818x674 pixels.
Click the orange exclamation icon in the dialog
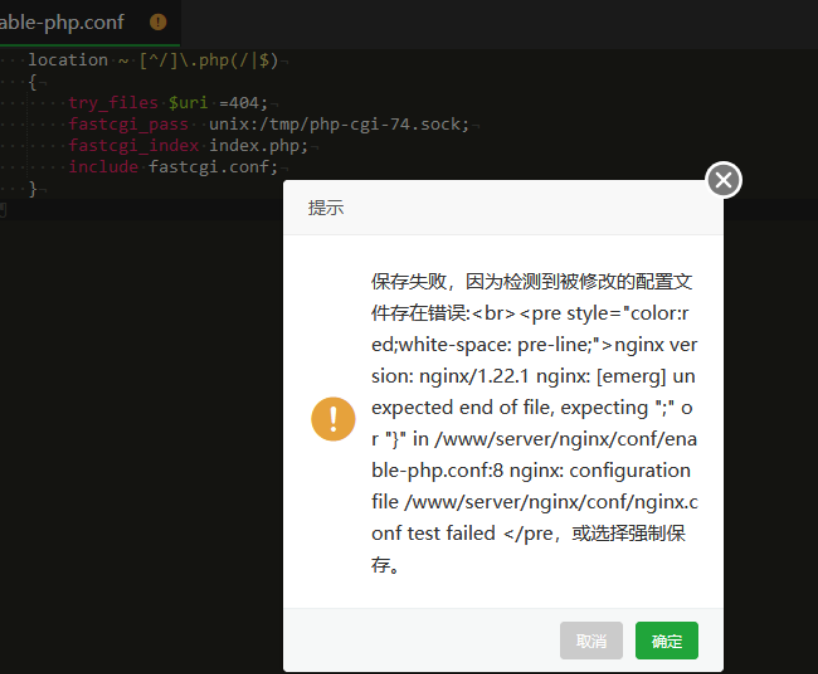[333, 419]
